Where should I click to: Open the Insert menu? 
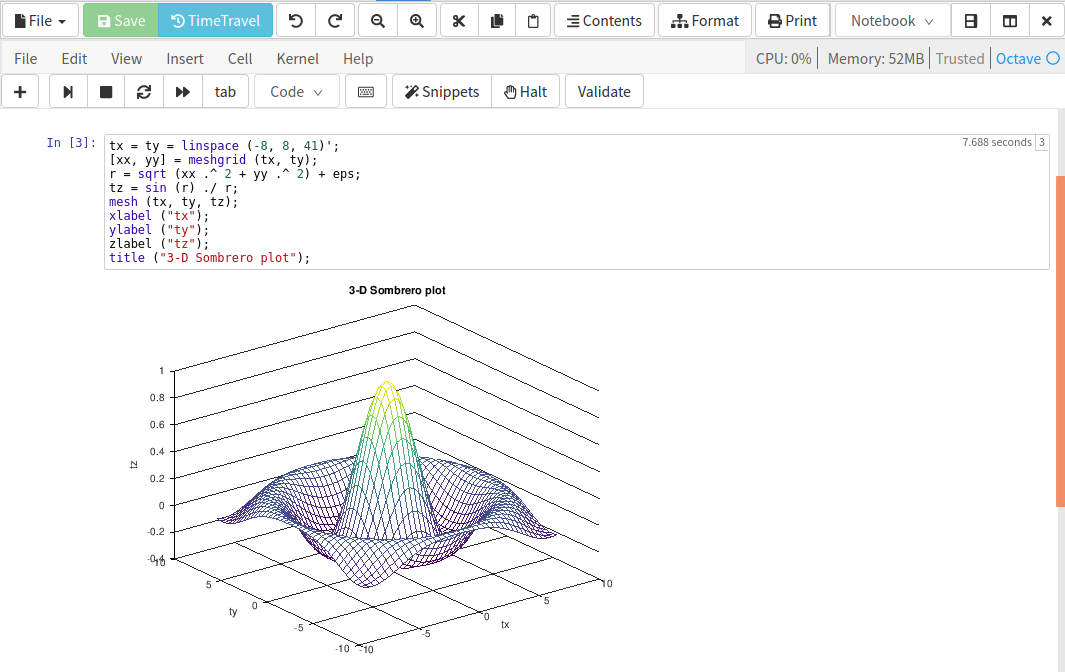point(185,59)
